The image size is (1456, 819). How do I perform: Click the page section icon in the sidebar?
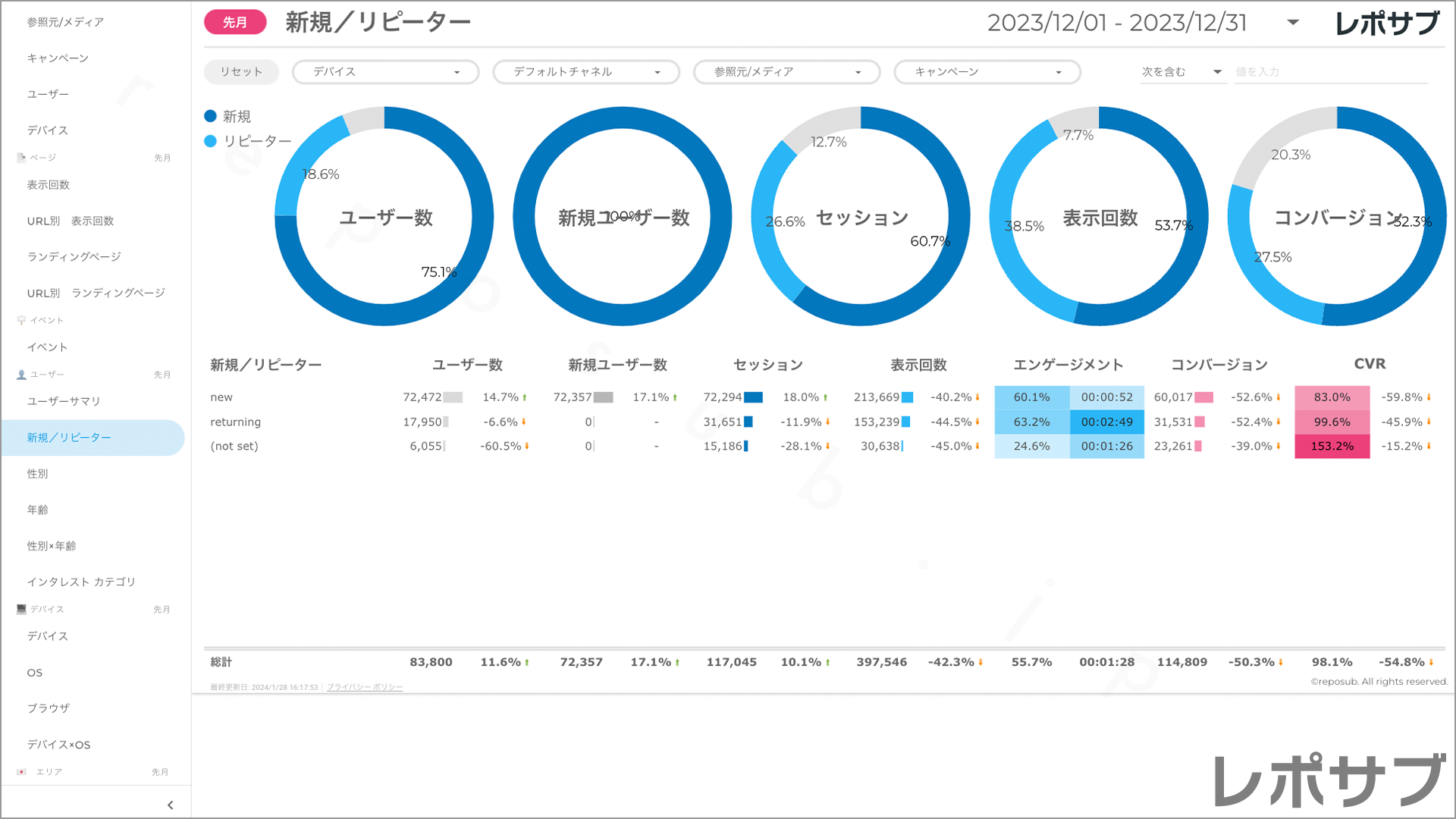pyautogui.click(x=21, y=158)
